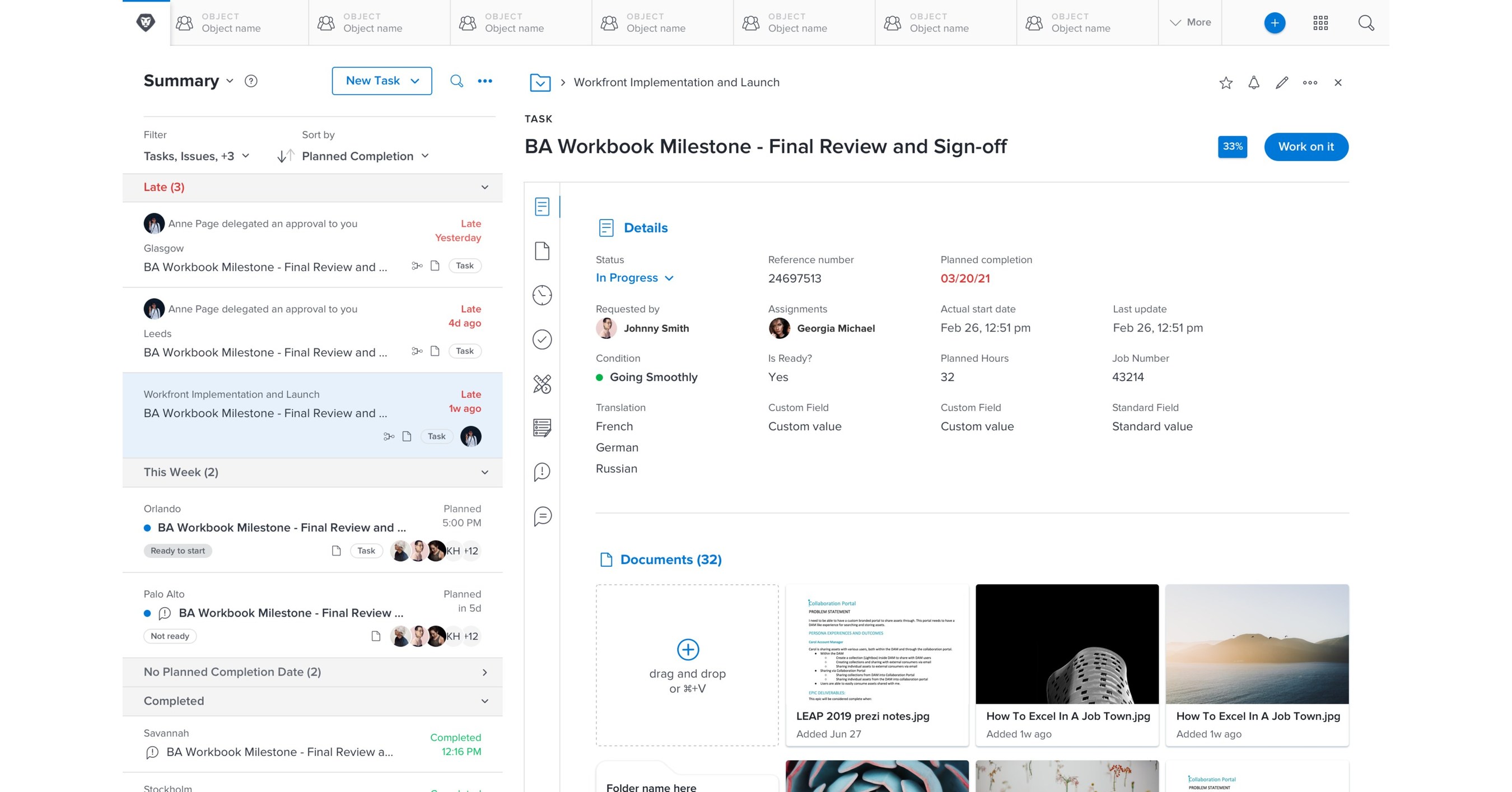Select third Object name tab
Image resolution: width=1512 pixels, height=792 pixels.
(521, 22)
